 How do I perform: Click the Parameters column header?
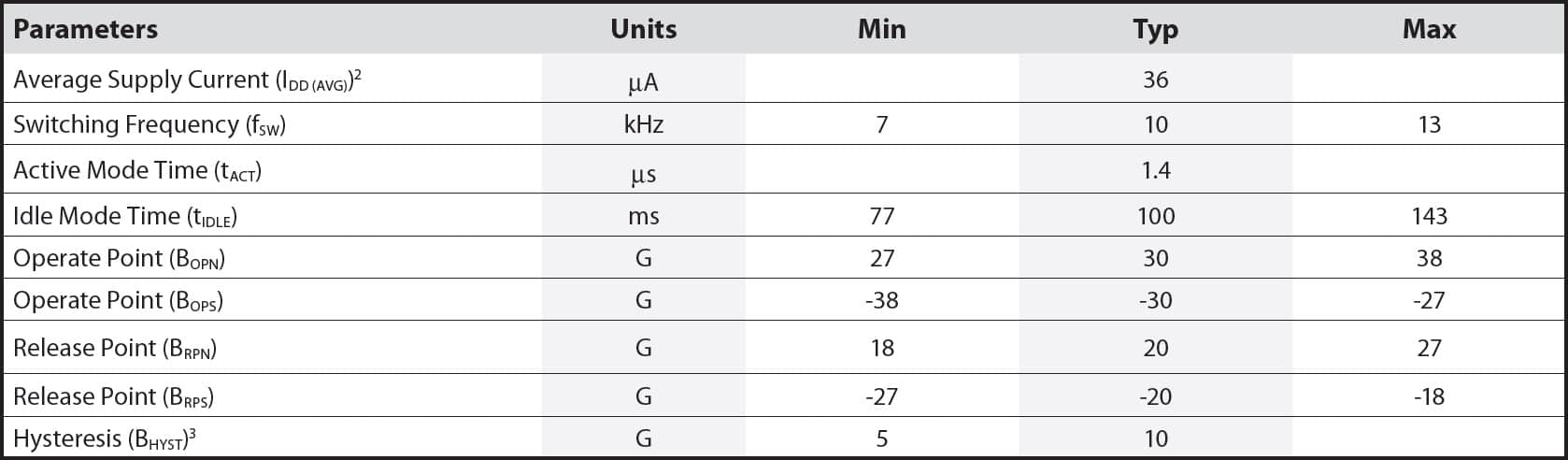pos(85,29)
